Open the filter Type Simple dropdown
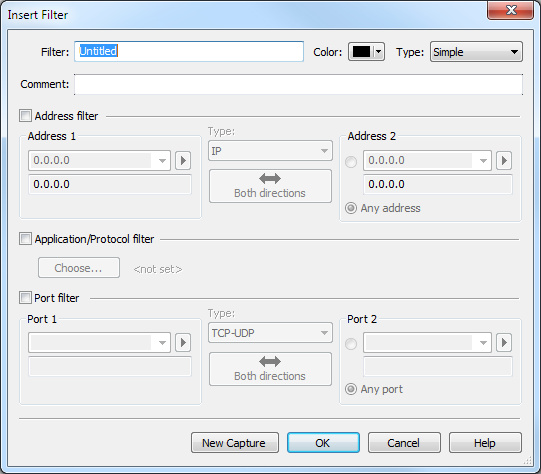The width and height of the screenshot is (541, 474). (x=476, y=52)
